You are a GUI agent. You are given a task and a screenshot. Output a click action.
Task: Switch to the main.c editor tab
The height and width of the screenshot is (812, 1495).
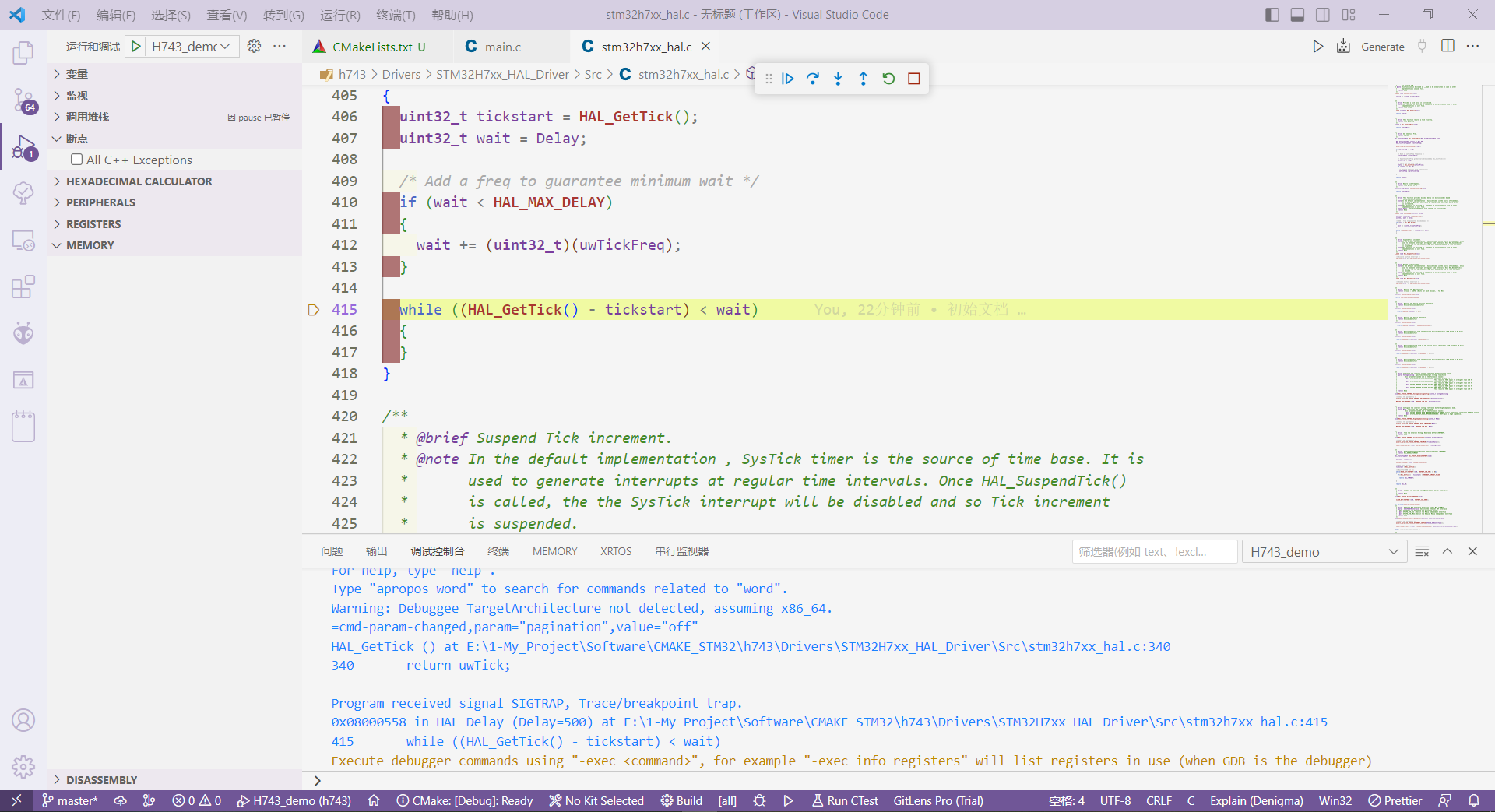pyautogui.click(x=502, y=47)
